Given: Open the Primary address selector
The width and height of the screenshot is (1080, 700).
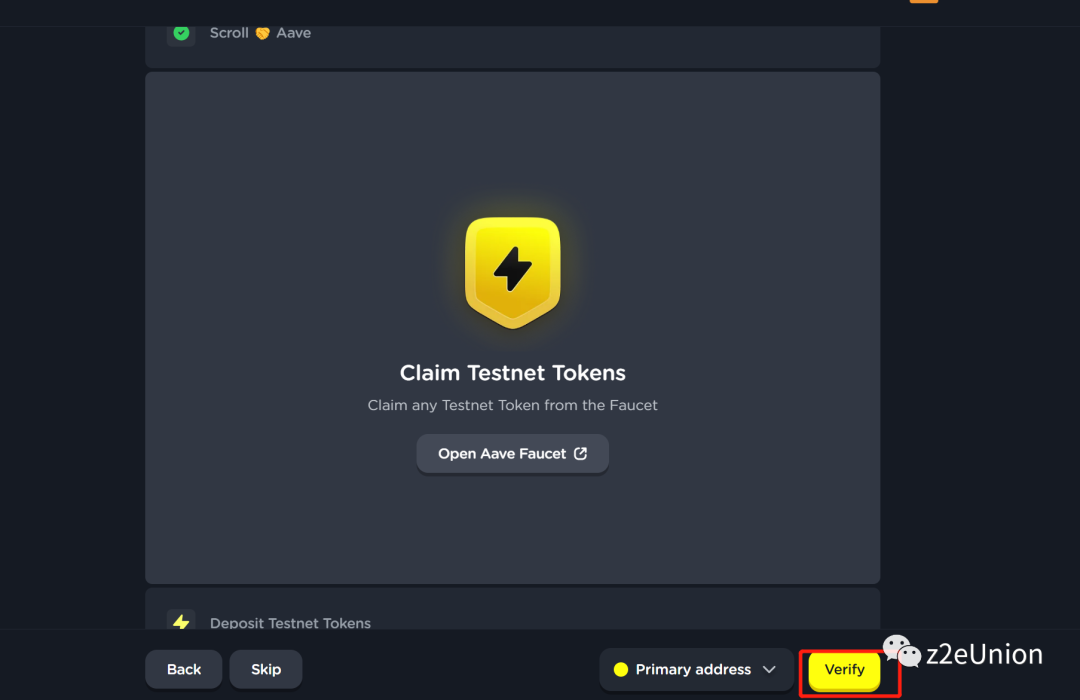Looking at the screenshot, I should point(696,669).
